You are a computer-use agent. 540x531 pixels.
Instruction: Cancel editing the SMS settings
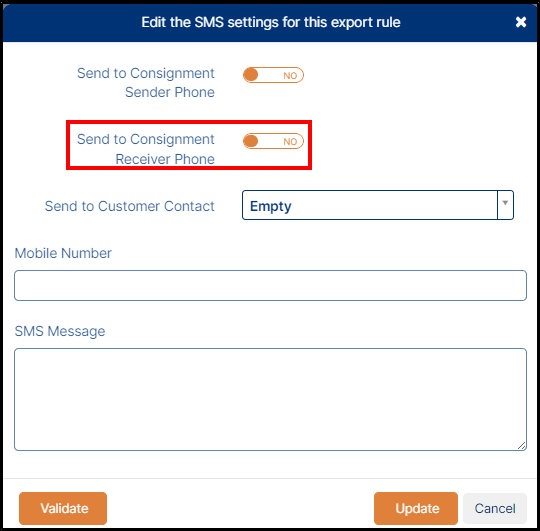(x=495, y=508)
